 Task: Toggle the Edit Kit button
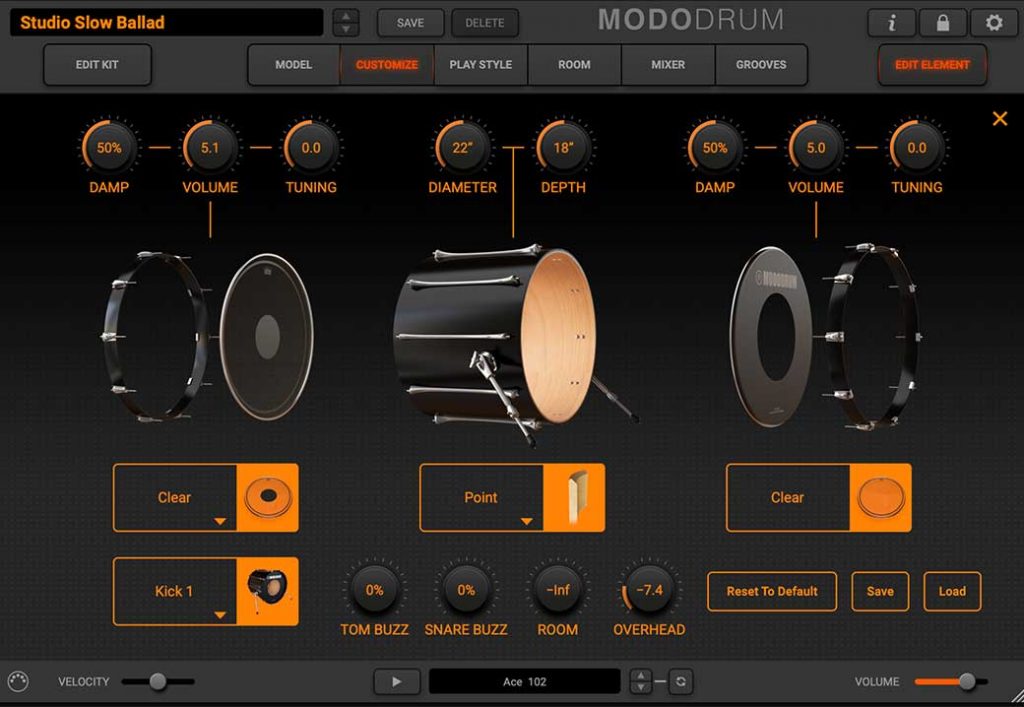pos(97,65)
